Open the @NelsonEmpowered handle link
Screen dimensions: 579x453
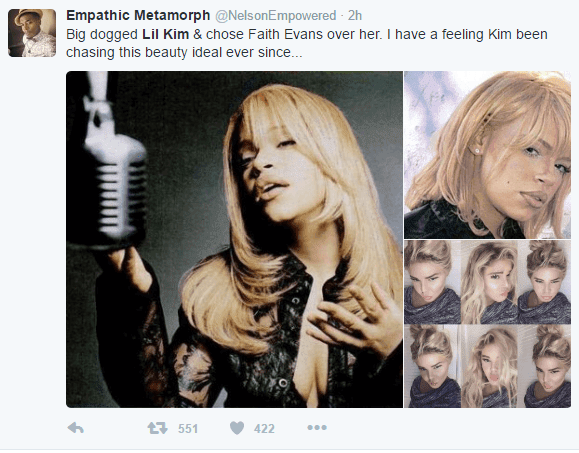(x=275, y=16)
